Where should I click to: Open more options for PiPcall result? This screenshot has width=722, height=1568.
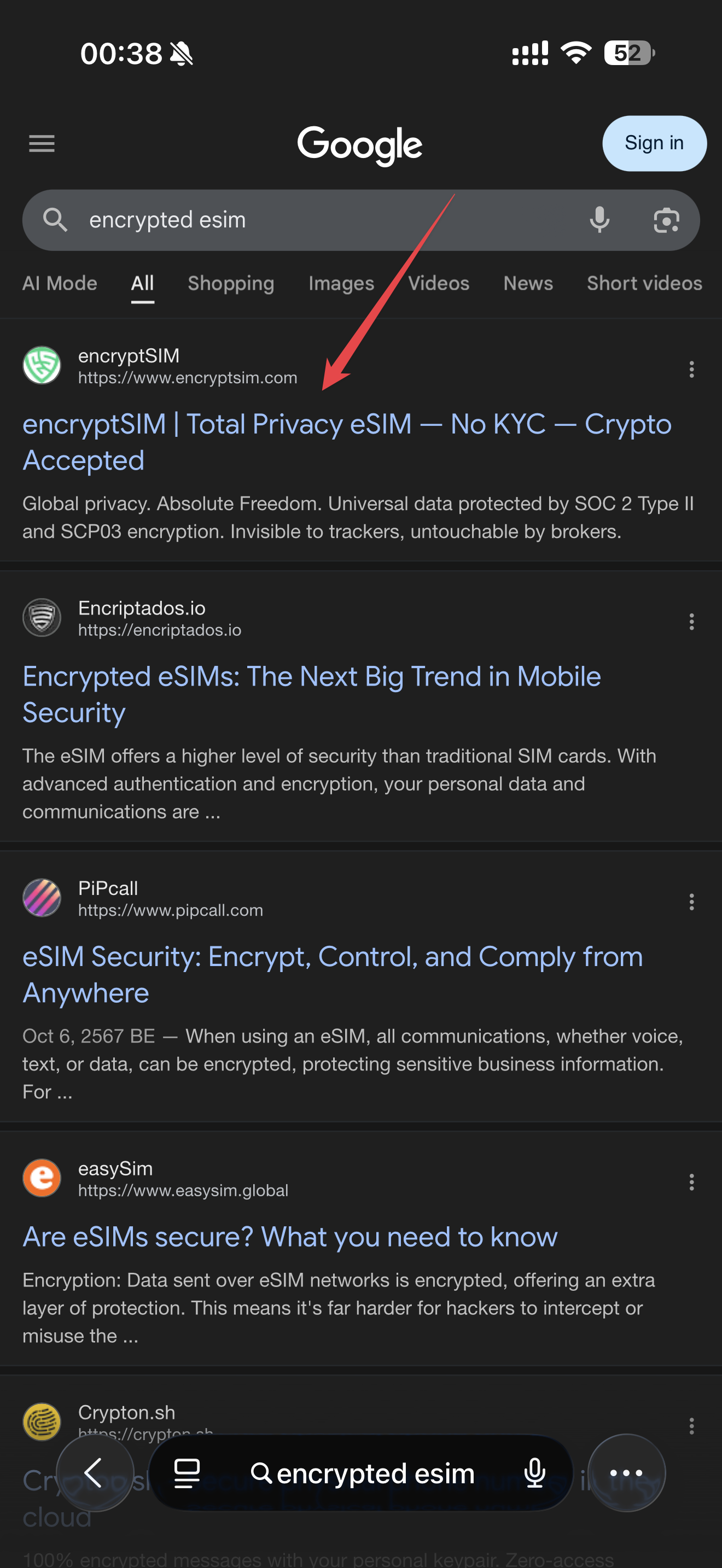click(691, 902)
